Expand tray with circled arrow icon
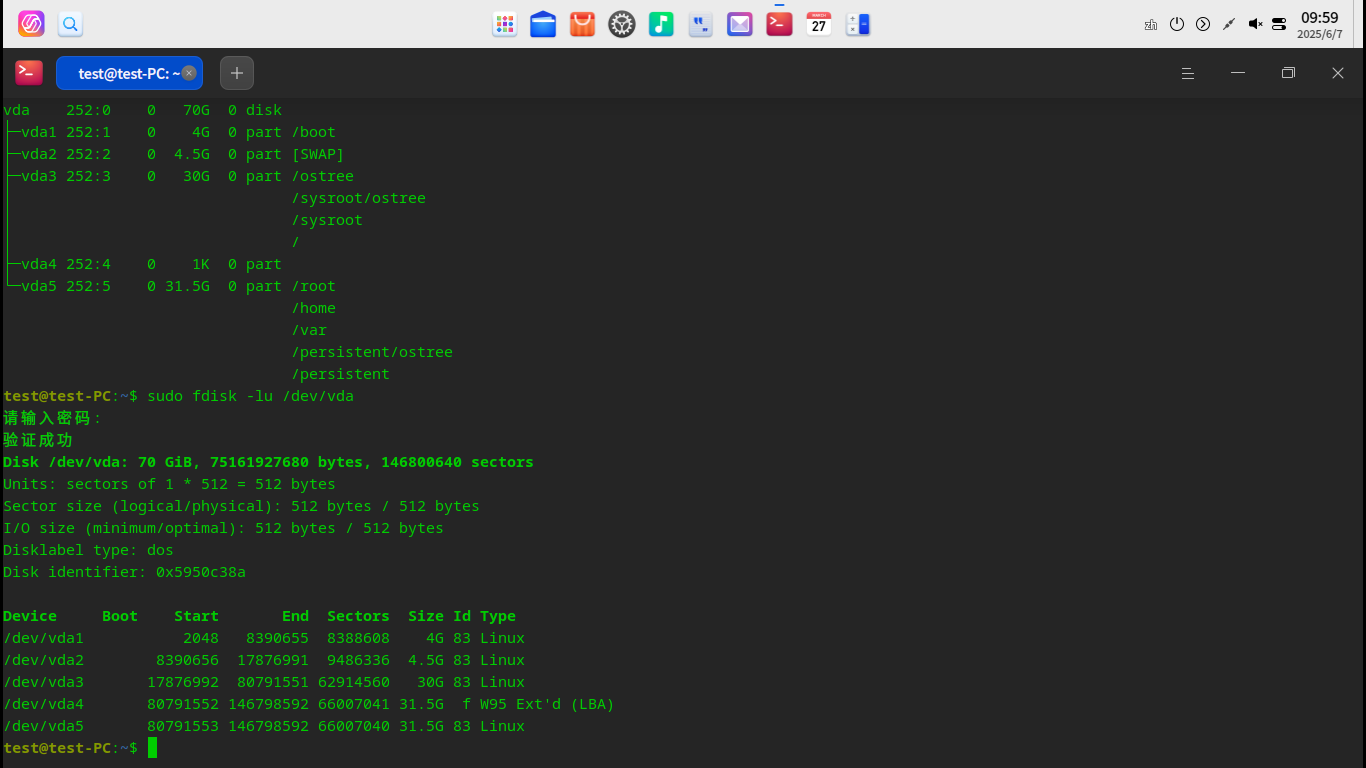This screenshot has width=1366, height=768. coord(1203,24)
